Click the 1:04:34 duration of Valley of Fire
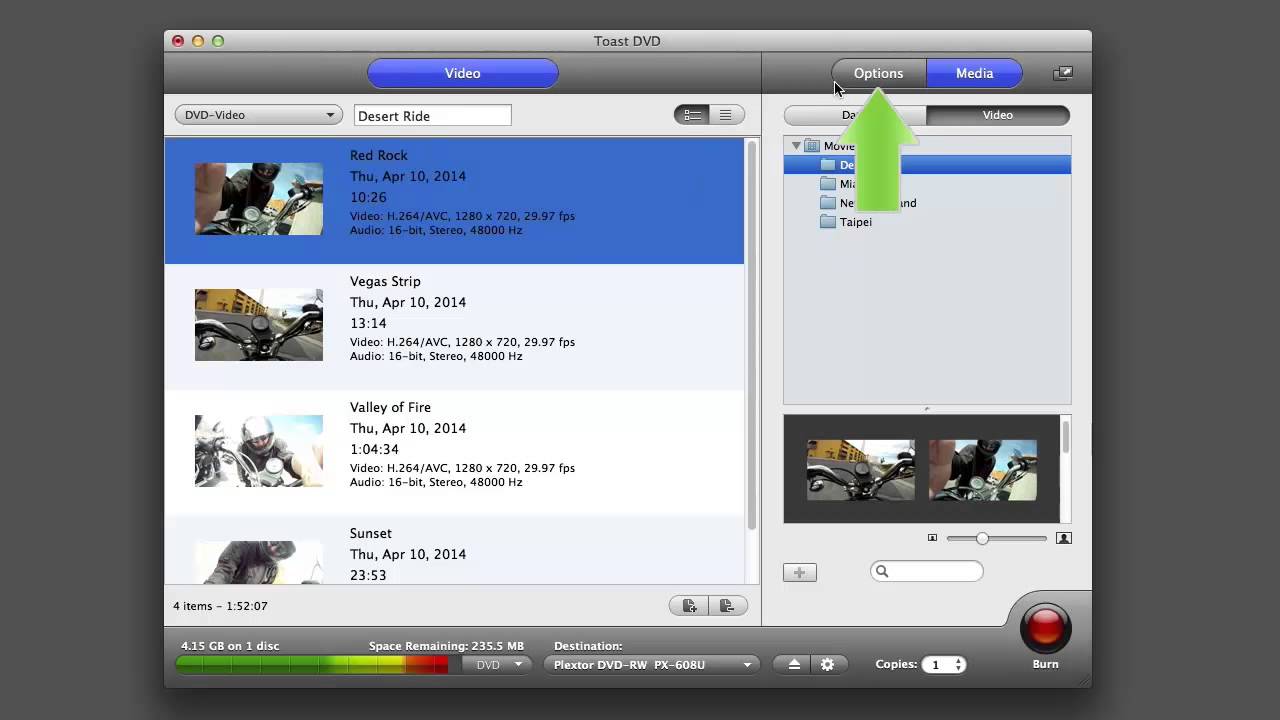This screenshot has height=720, width=1280. (374, 450)
